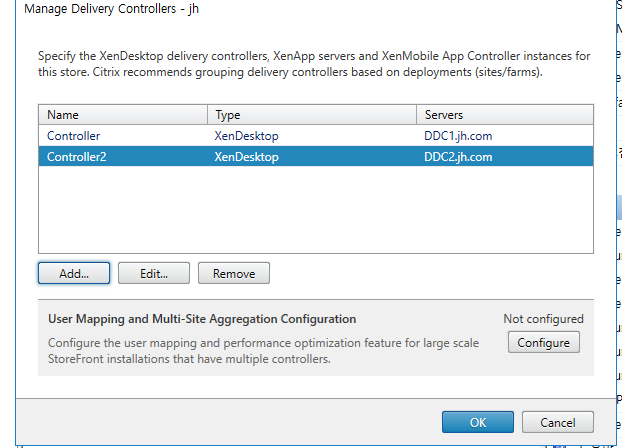The width and height of the screenshot is (622, 448).
Task: Click the DDC1.jh.com server cell
Action: pos(458,136)
